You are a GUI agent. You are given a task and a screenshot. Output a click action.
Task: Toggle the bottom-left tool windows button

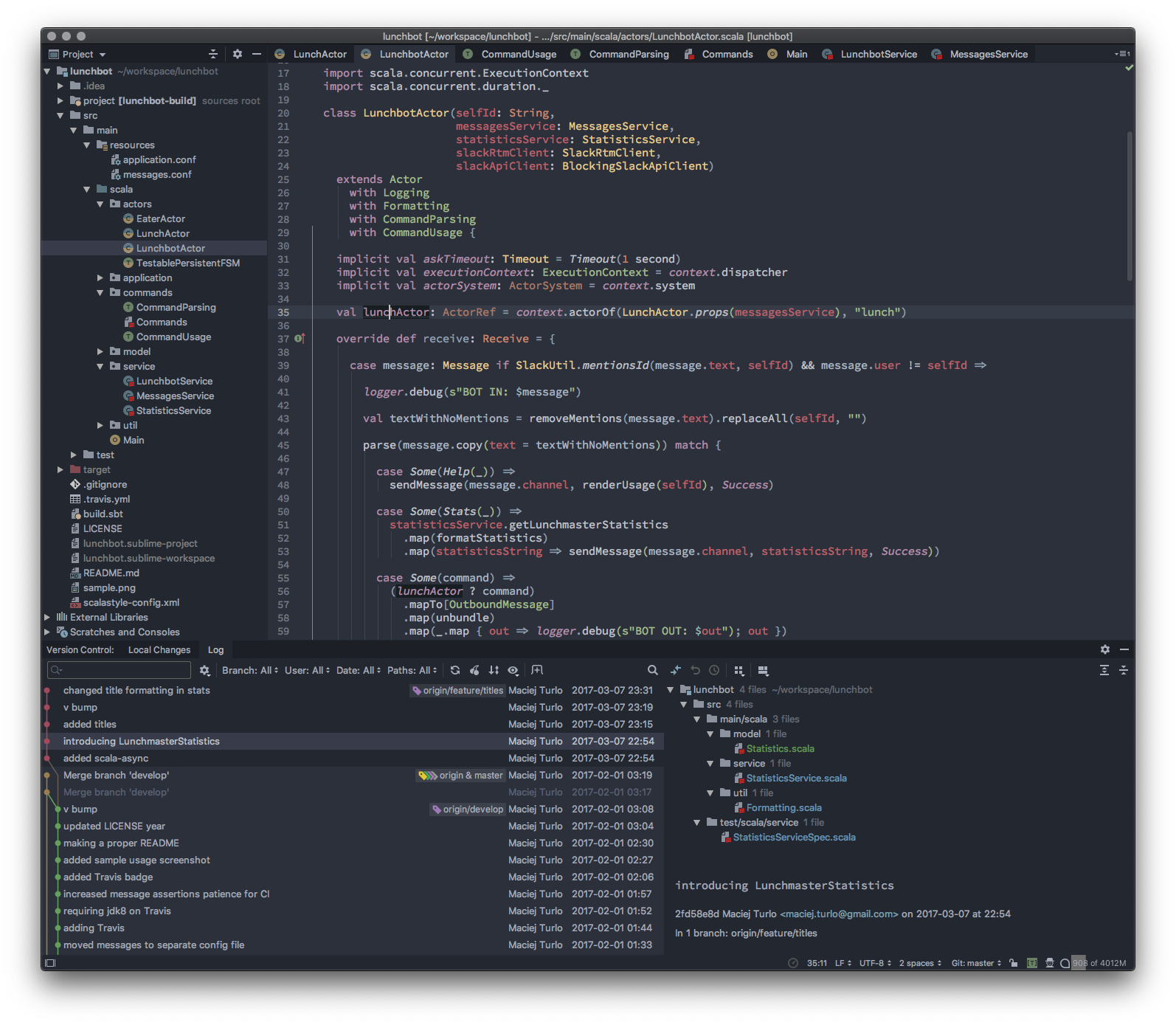coord(50,963)
